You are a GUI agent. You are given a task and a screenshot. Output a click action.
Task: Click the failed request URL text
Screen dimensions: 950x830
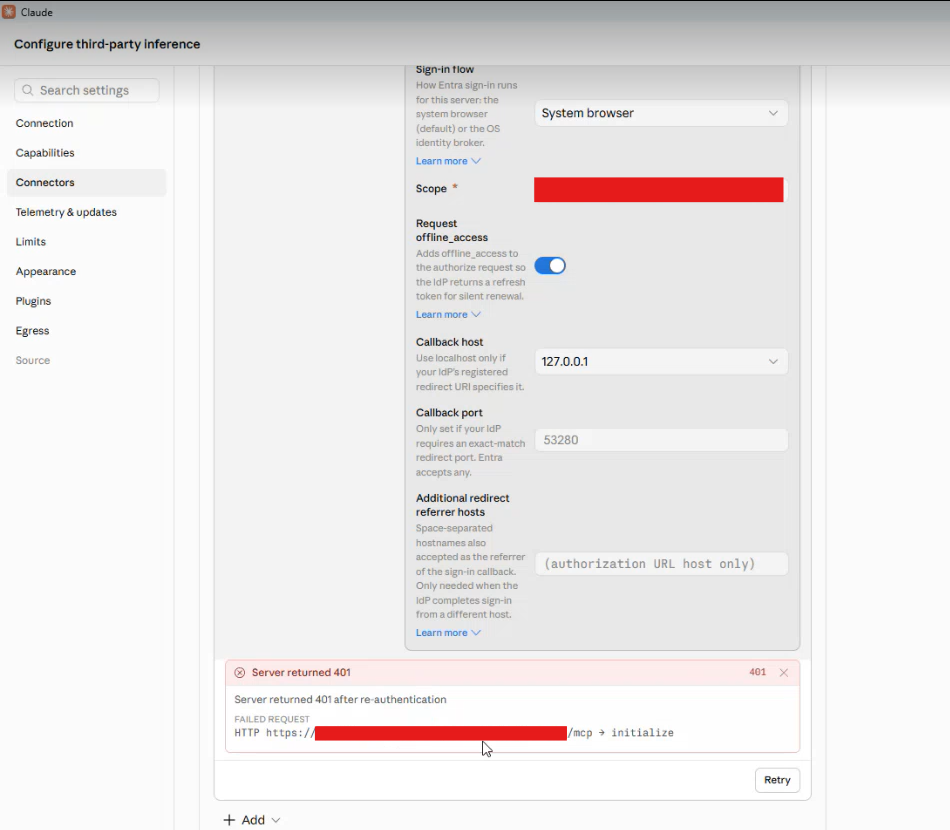[x=454, y=733]
